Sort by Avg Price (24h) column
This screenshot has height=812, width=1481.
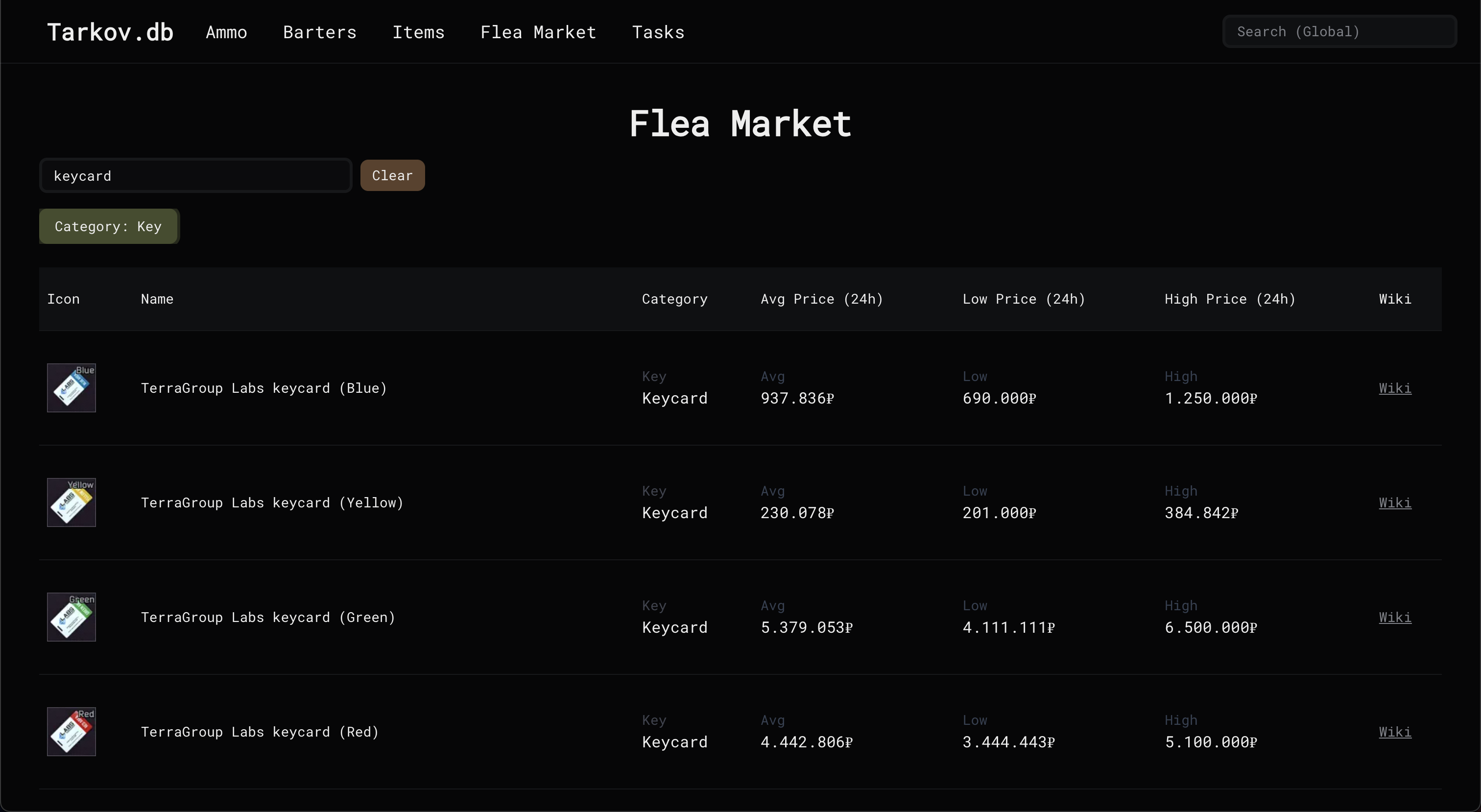pos(822,298)
